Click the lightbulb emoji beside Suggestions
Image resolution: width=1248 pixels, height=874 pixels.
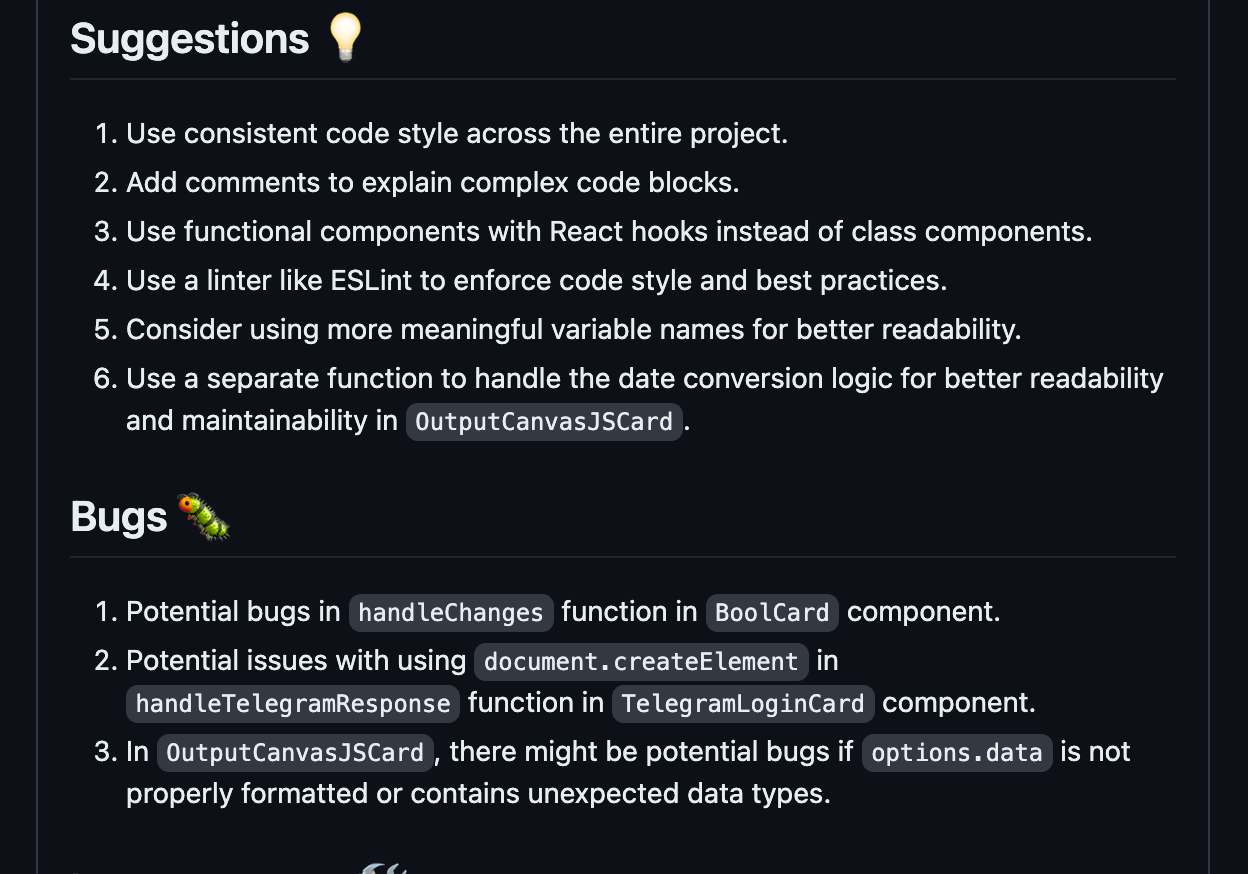pyautogui.click(x=345, y=38)
